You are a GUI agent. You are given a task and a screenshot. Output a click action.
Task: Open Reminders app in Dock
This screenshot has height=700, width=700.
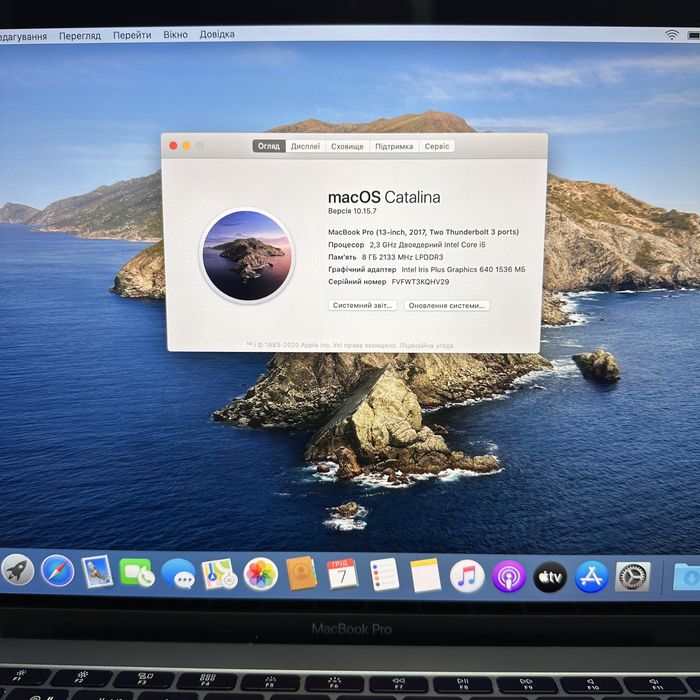coord(384,575)
